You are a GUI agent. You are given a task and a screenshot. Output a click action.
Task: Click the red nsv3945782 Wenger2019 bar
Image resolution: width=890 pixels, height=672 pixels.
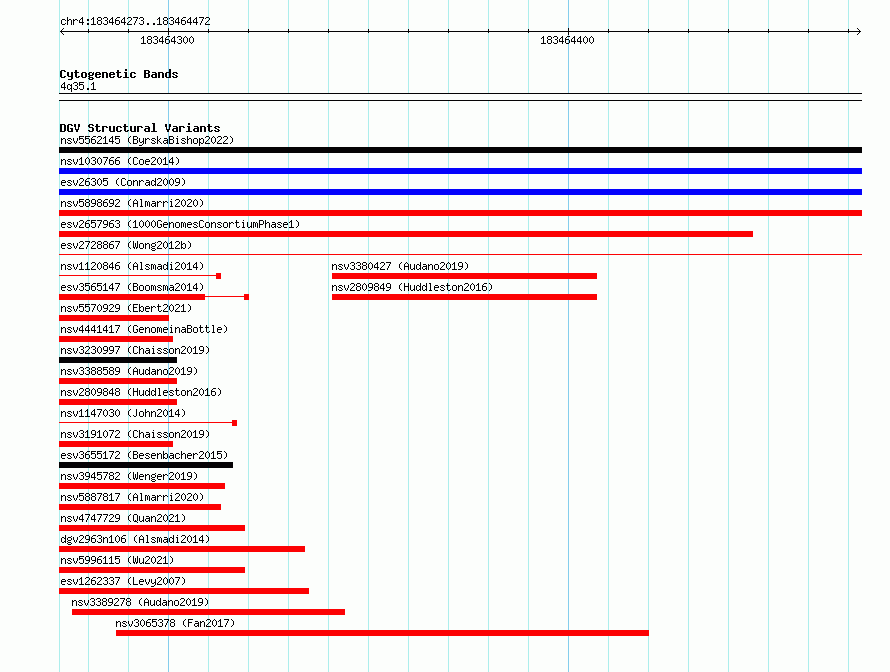142,486
